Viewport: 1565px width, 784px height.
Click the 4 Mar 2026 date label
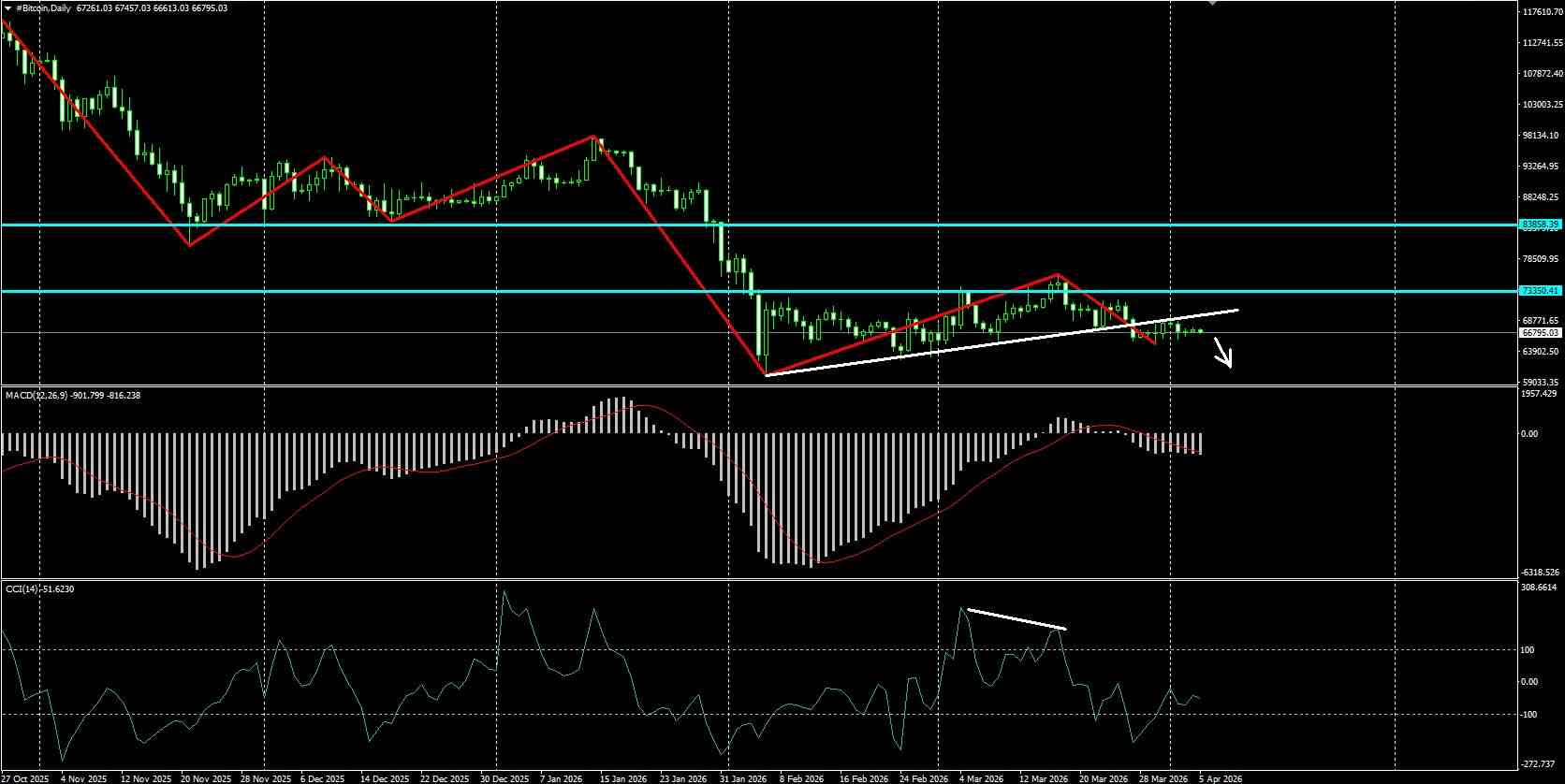coord(981,778)
